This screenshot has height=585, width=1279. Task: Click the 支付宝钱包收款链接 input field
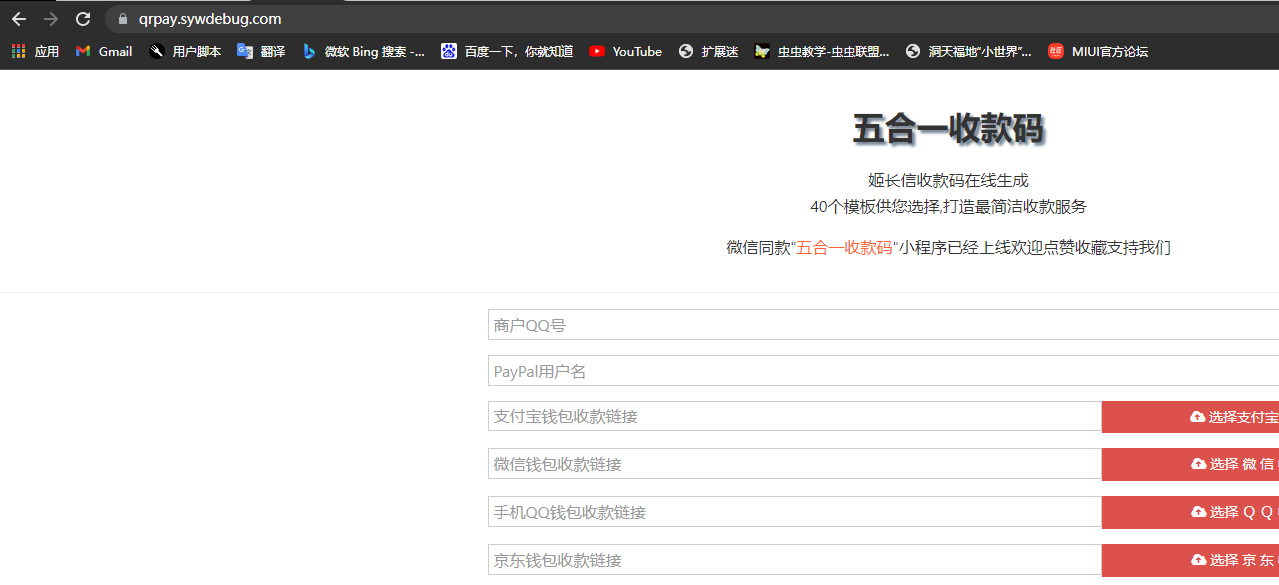point(700,416)
